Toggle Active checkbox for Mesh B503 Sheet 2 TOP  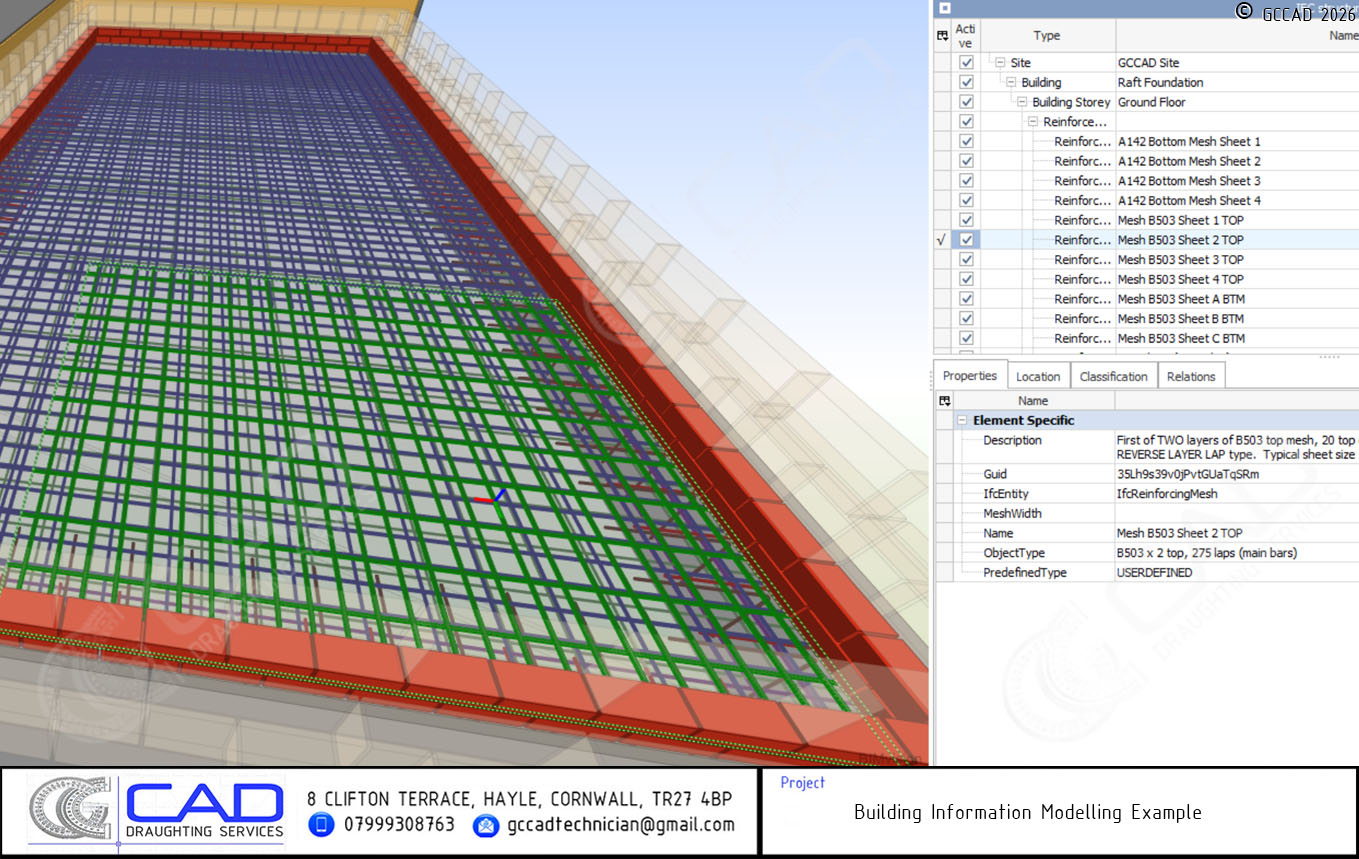click(x=966, y=240)
